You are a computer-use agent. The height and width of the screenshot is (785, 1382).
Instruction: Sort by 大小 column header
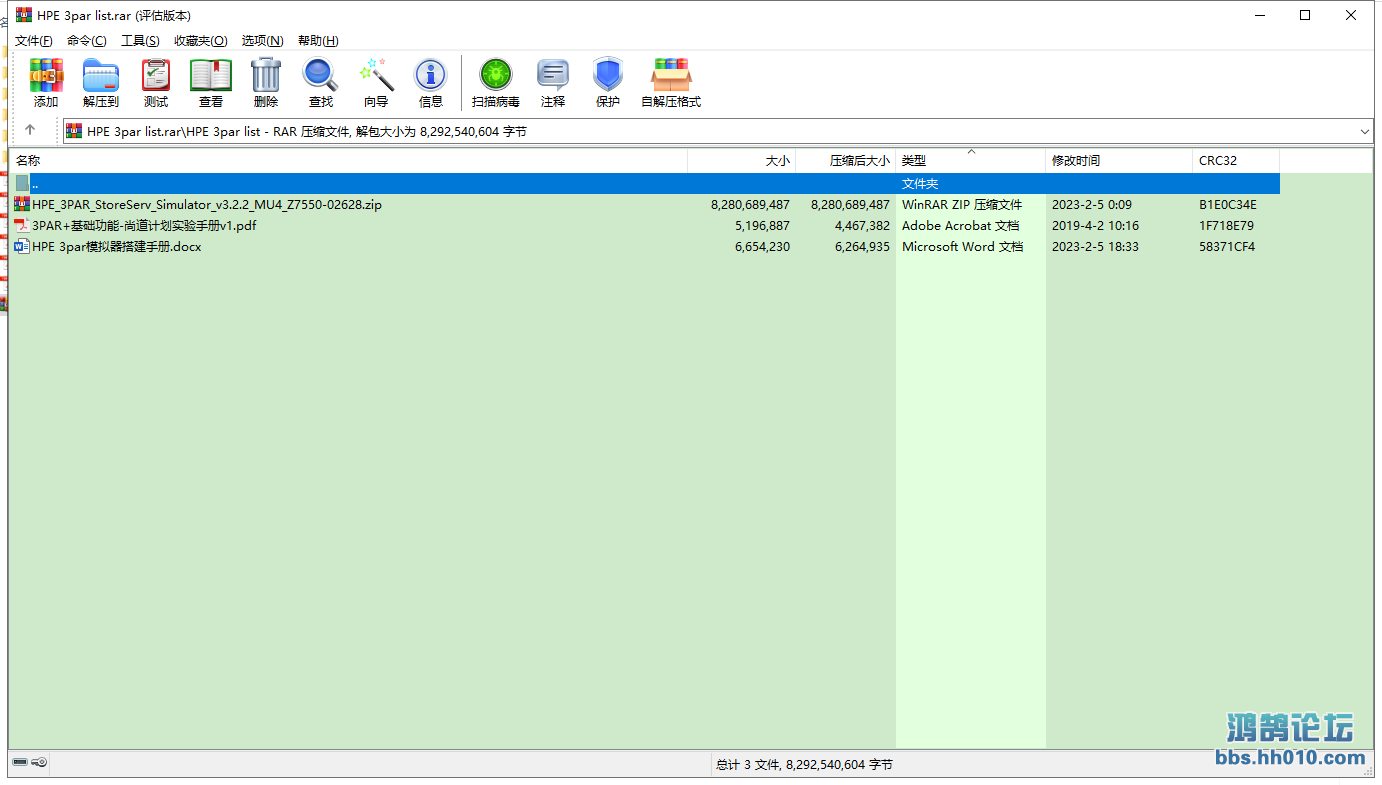pos(742,160)
